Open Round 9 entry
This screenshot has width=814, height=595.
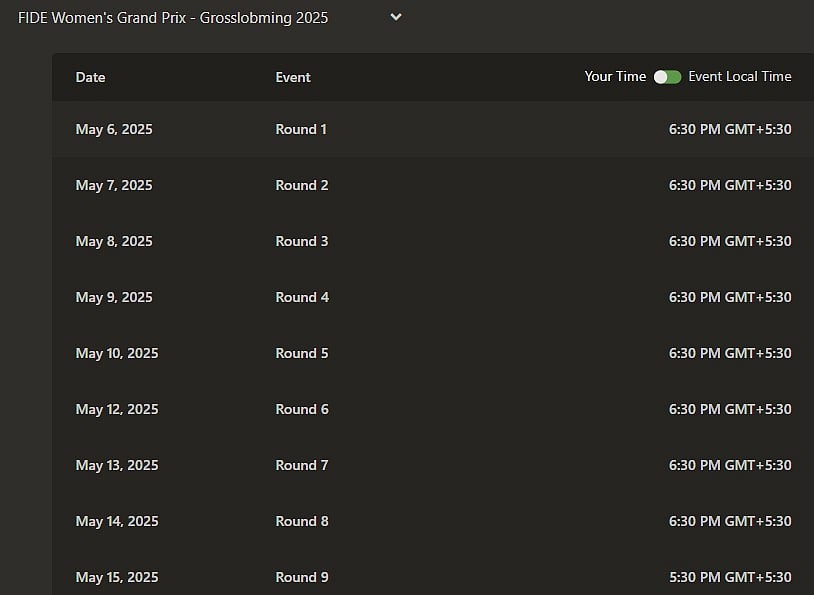click(302, 578)
